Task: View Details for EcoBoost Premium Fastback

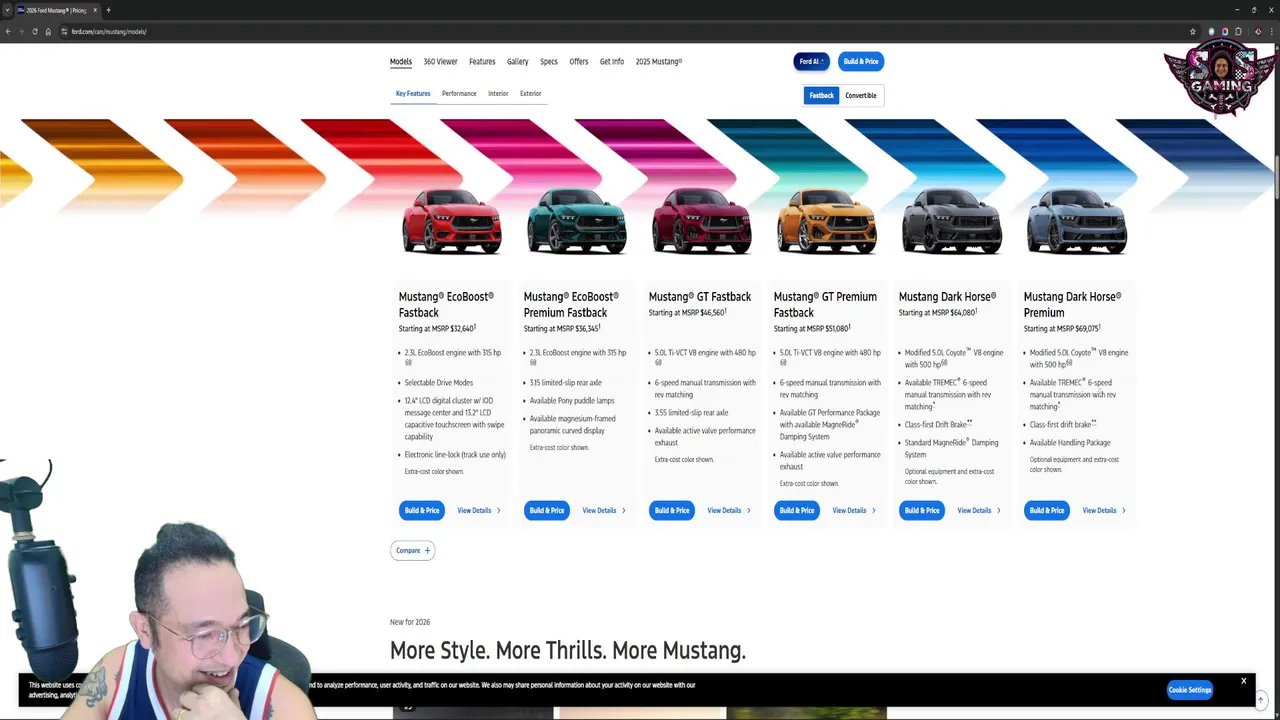Action: (604, 511)
